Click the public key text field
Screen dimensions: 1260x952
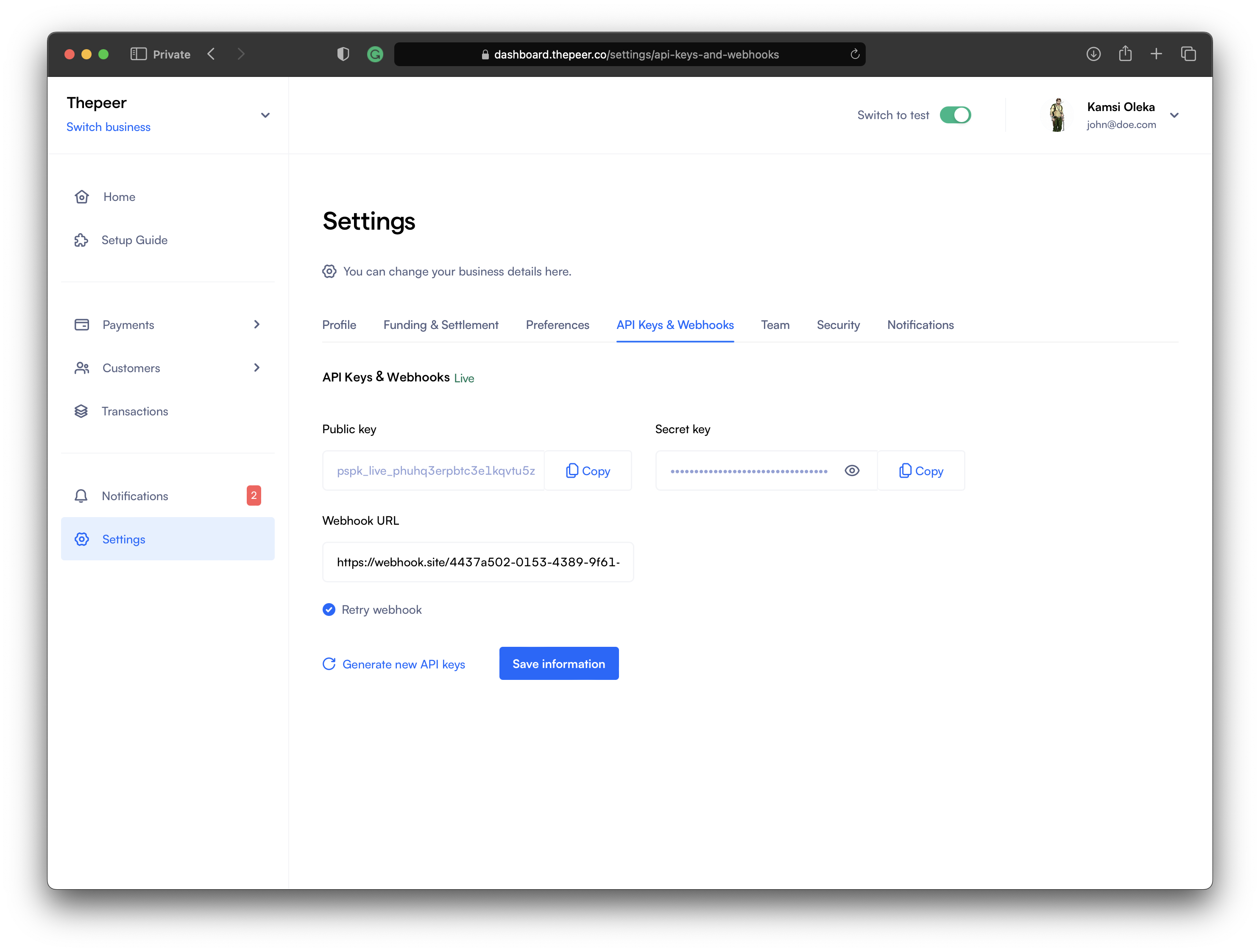[x=433, y=470]
